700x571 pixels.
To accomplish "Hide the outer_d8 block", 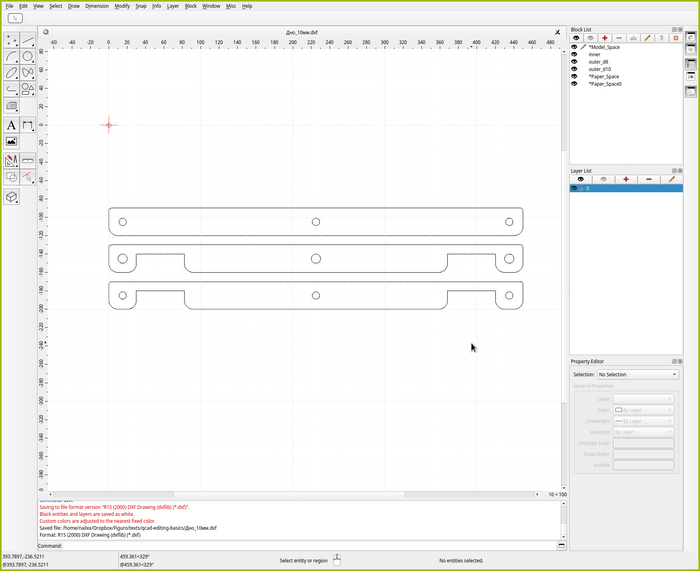I will point(574,61).
